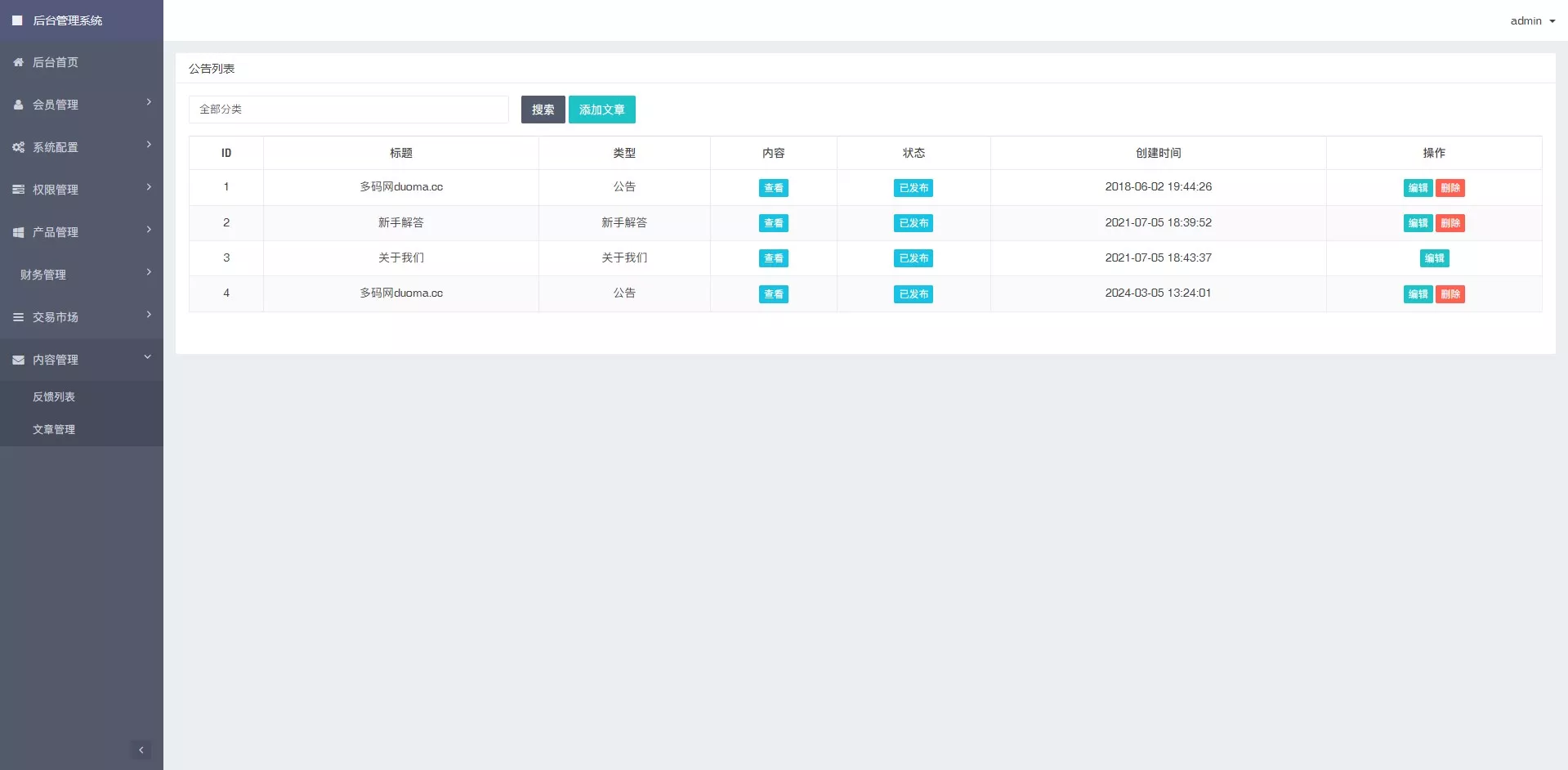
Task: Click the card icon for 权限管理
Action: (18, 190)
